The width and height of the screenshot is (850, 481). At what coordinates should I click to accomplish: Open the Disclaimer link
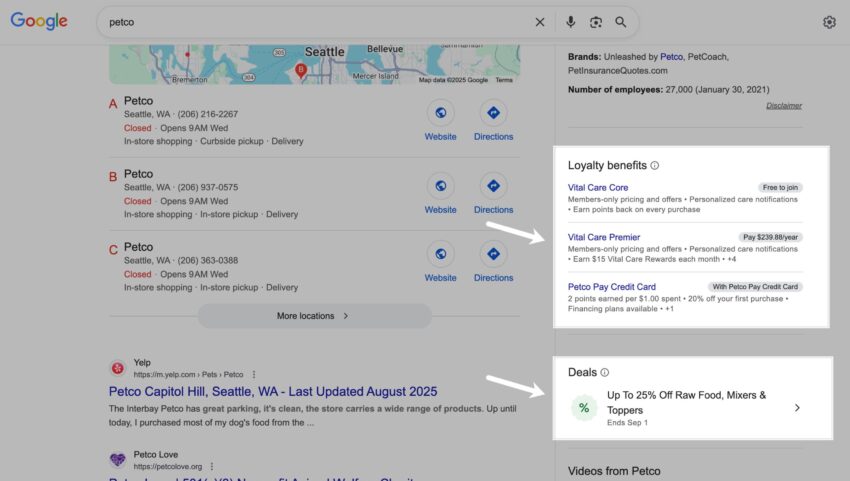click(x=784, y=106)
